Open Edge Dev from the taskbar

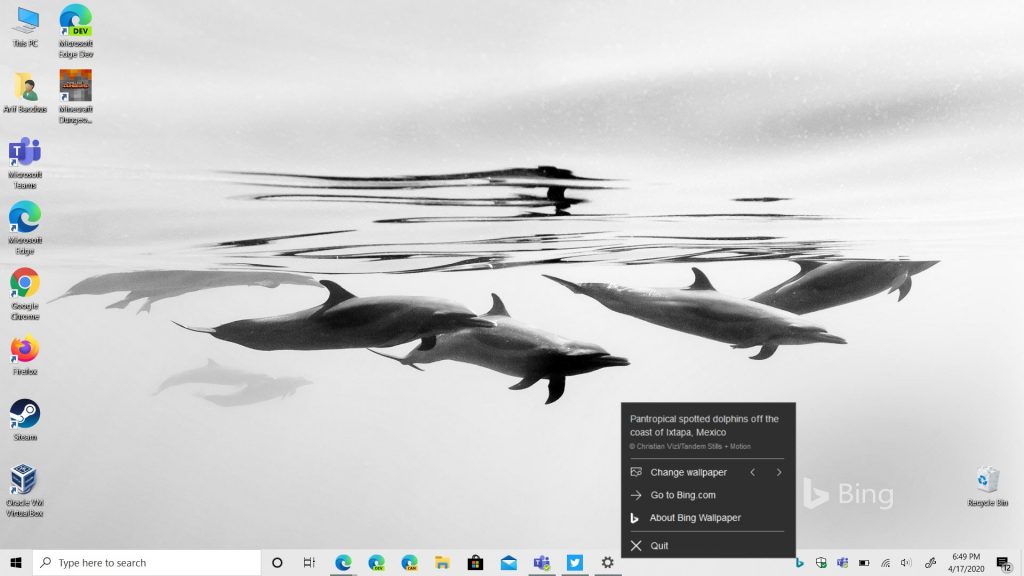click(x=376, y=563)
